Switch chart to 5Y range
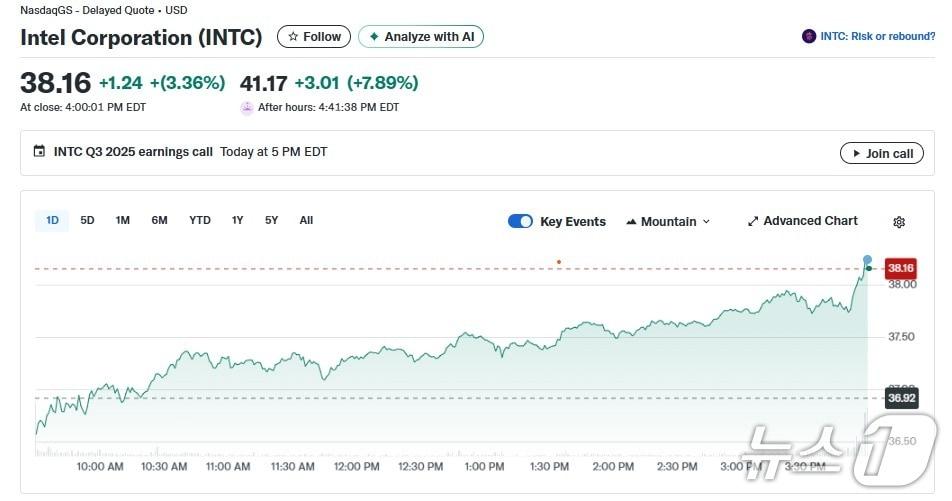Image resolution: width=952 pixels, height=501 pixels. [x=271, y=220]
